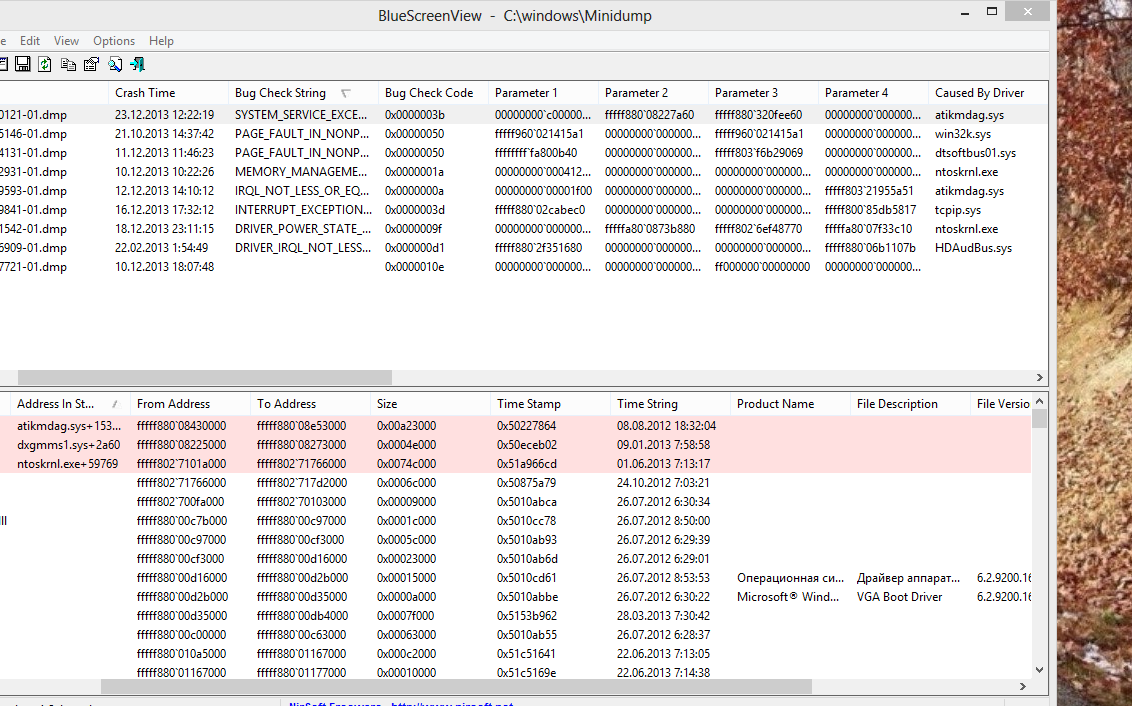Viewport: 1132px width, 706px height.
Task: Click the VGA Boot Driver description cell
Action: point(900,597)
